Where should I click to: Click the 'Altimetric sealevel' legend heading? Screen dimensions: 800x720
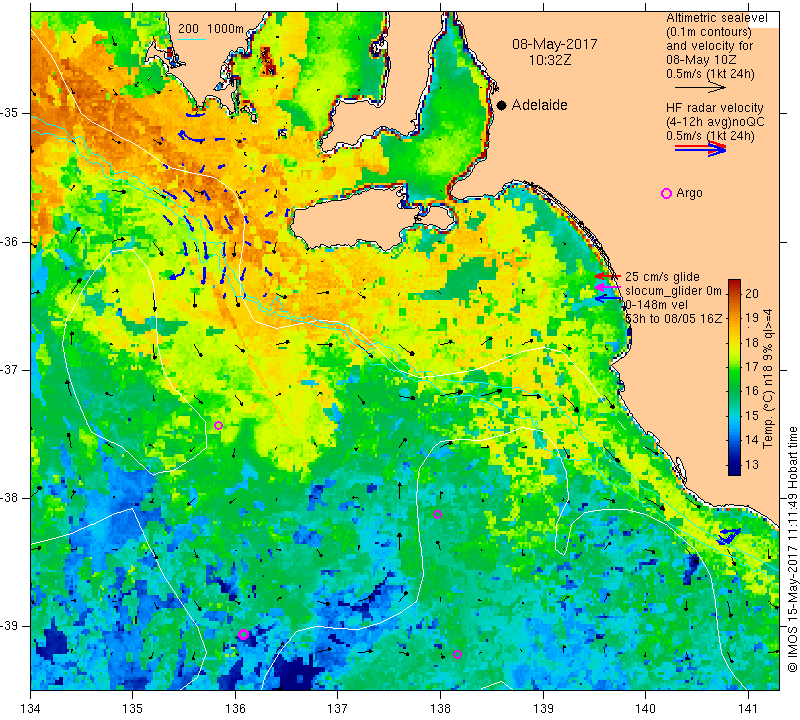pyautogui.click(x=716, y=18)
